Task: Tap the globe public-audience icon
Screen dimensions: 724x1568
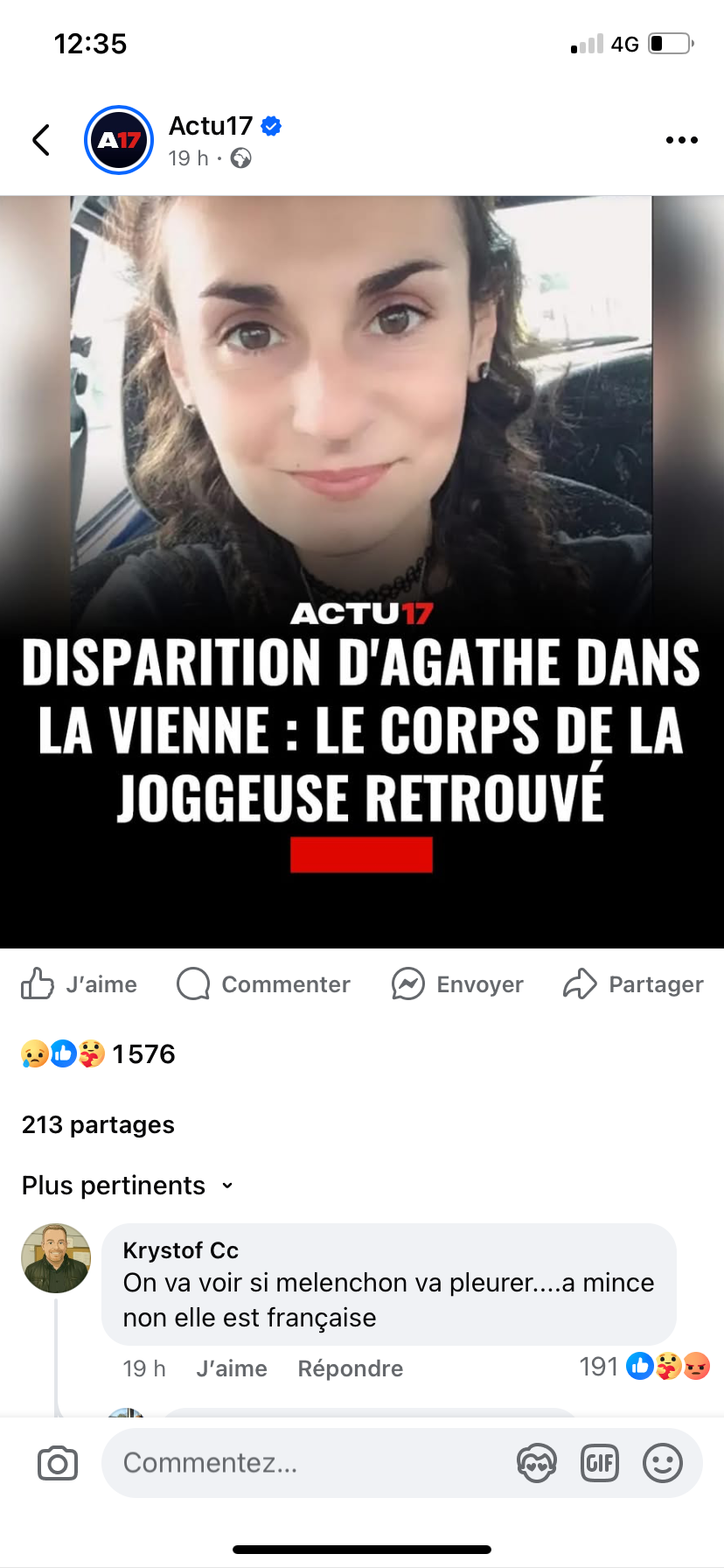Action: (240, 158)
